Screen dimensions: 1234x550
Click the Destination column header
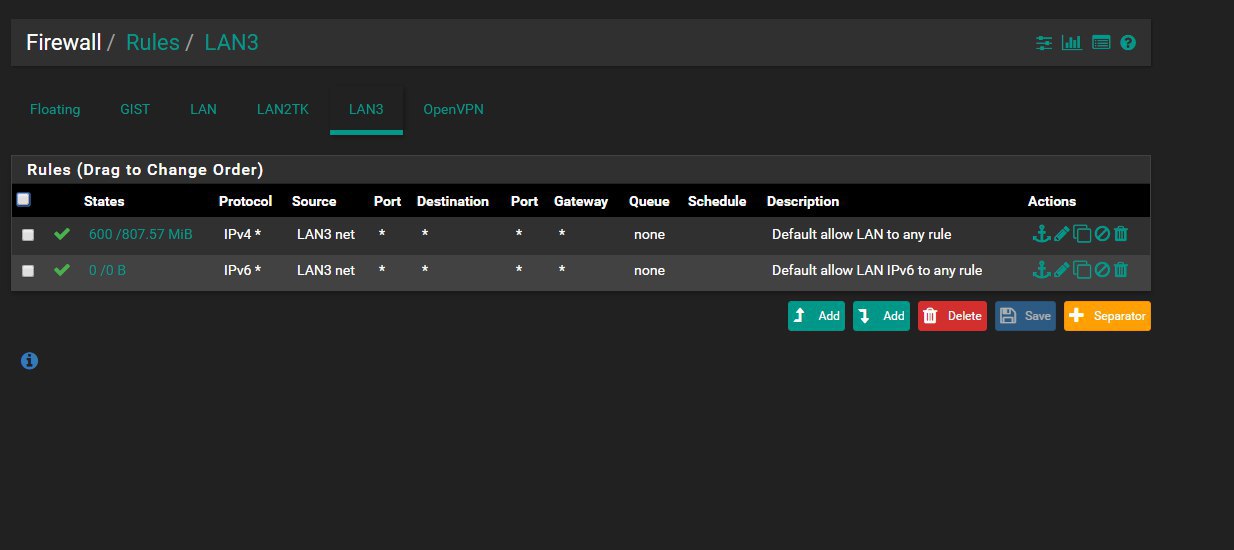coord(453,201)
